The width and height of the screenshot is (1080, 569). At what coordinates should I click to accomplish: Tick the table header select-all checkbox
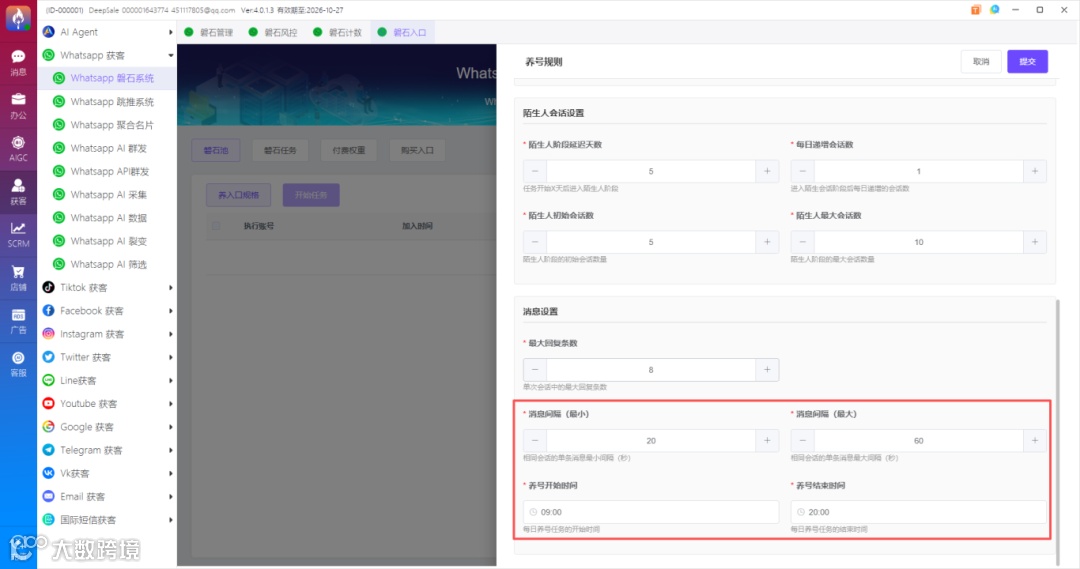(x=216, y=226)
